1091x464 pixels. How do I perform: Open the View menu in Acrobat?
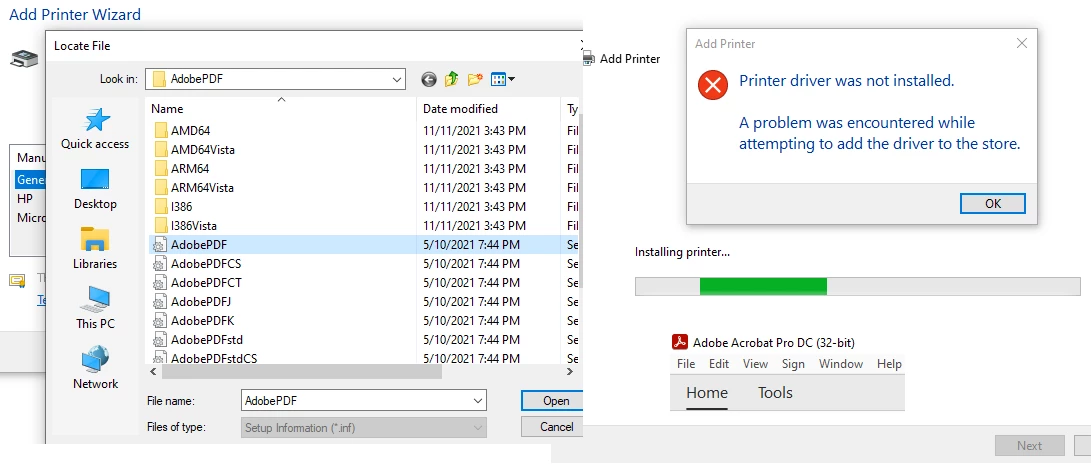(x=755, y=364)
